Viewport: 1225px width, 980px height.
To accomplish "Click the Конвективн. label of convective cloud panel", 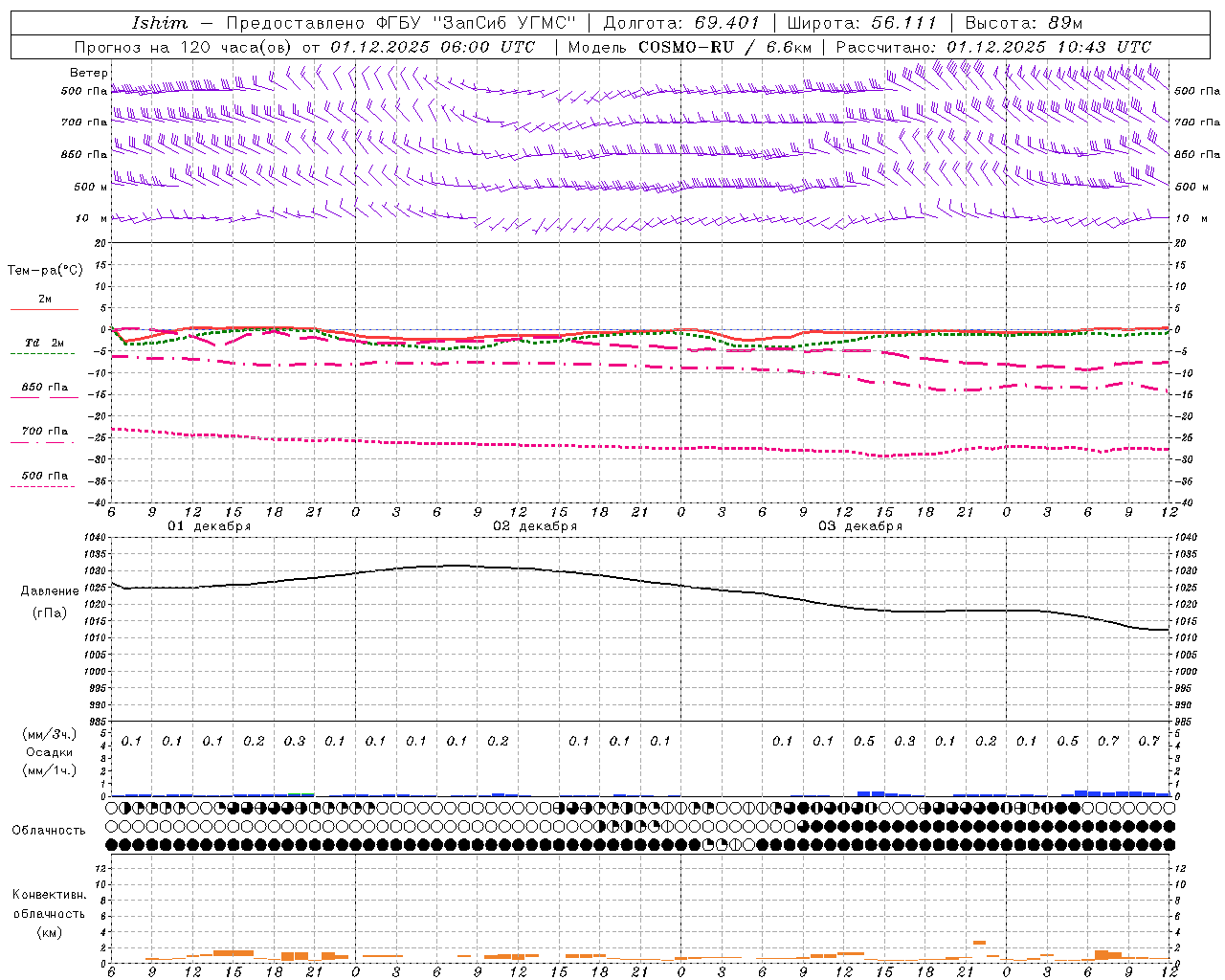I will pyautogui.click(x=49, y=895).
